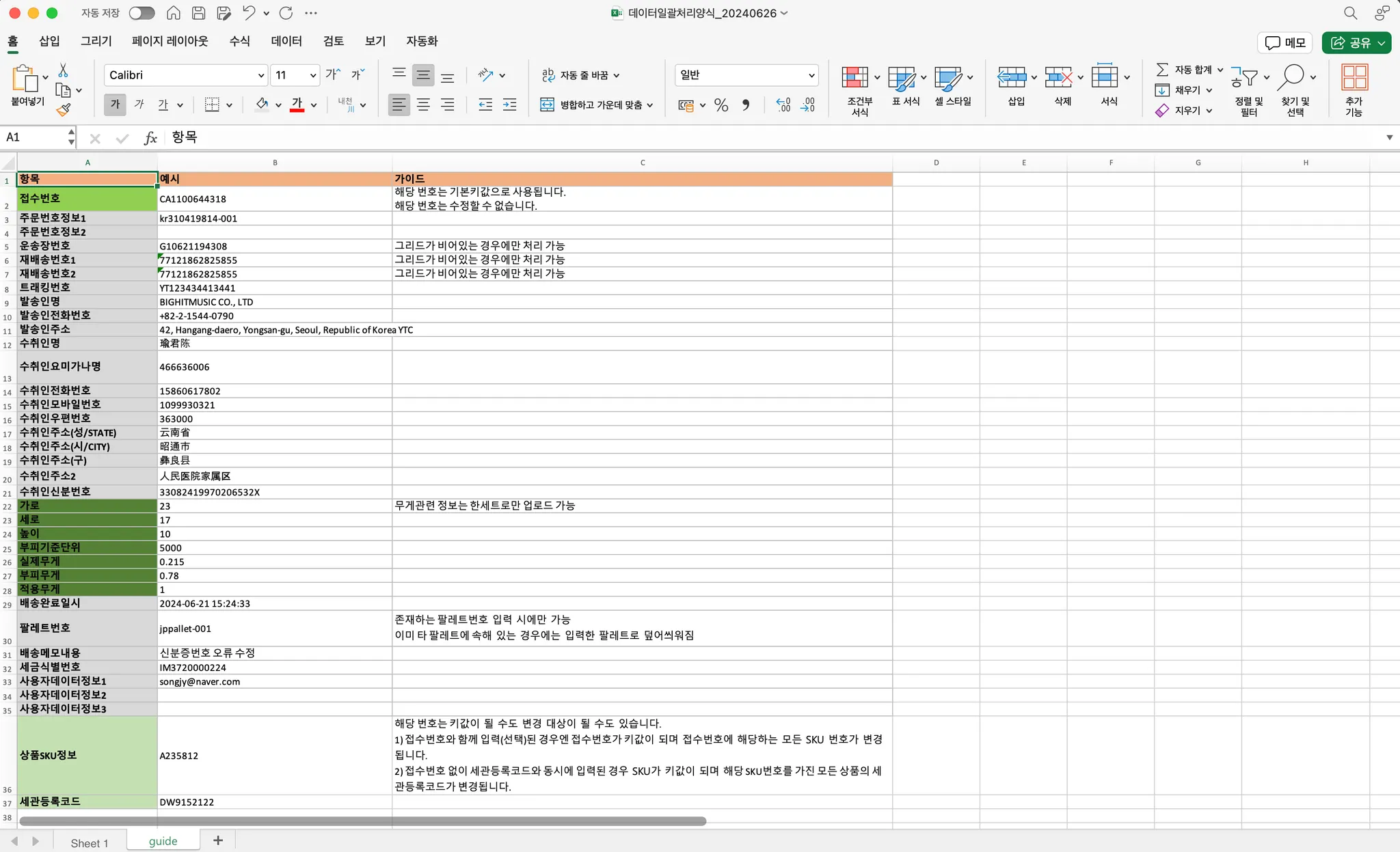Click the cut scissors icon
Viewport: 1400px width, 852px height.
pyautogui.click(x=63, y=70)
